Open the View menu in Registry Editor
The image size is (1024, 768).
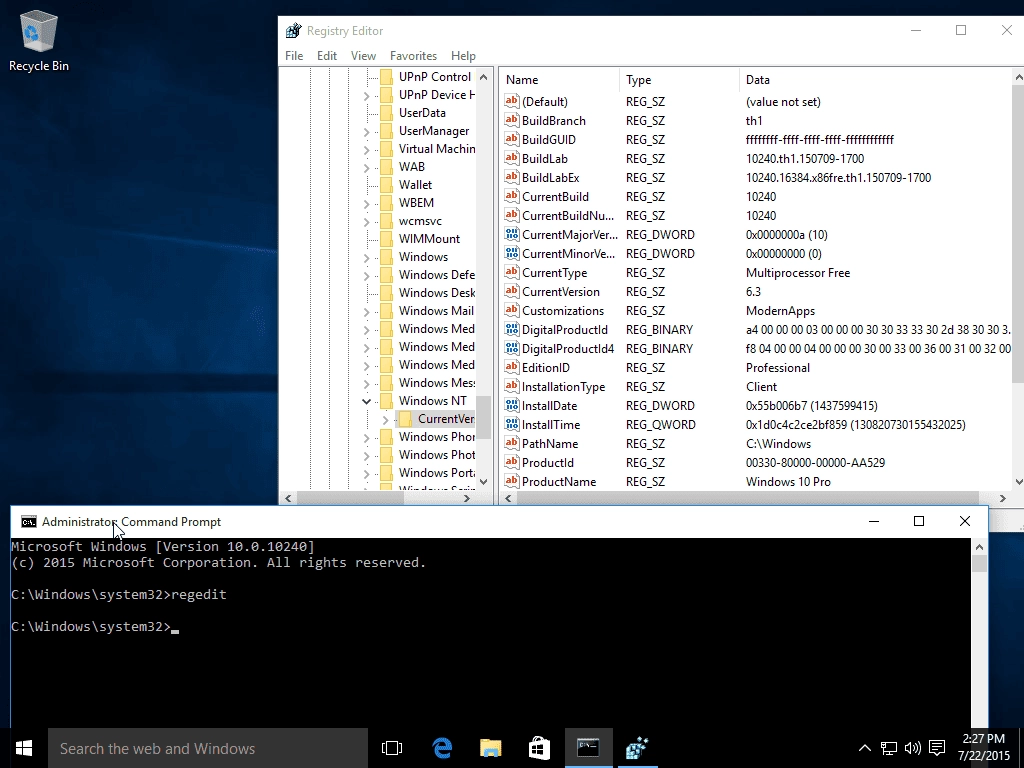[363, 56]
